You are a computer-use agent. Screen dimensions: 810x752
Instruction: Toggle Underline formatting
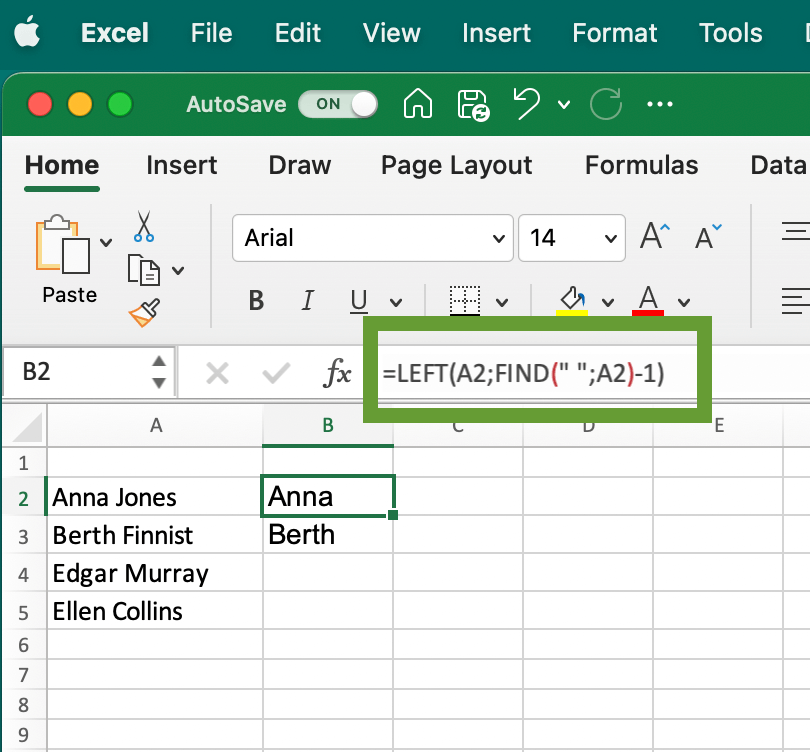point(359,301)
